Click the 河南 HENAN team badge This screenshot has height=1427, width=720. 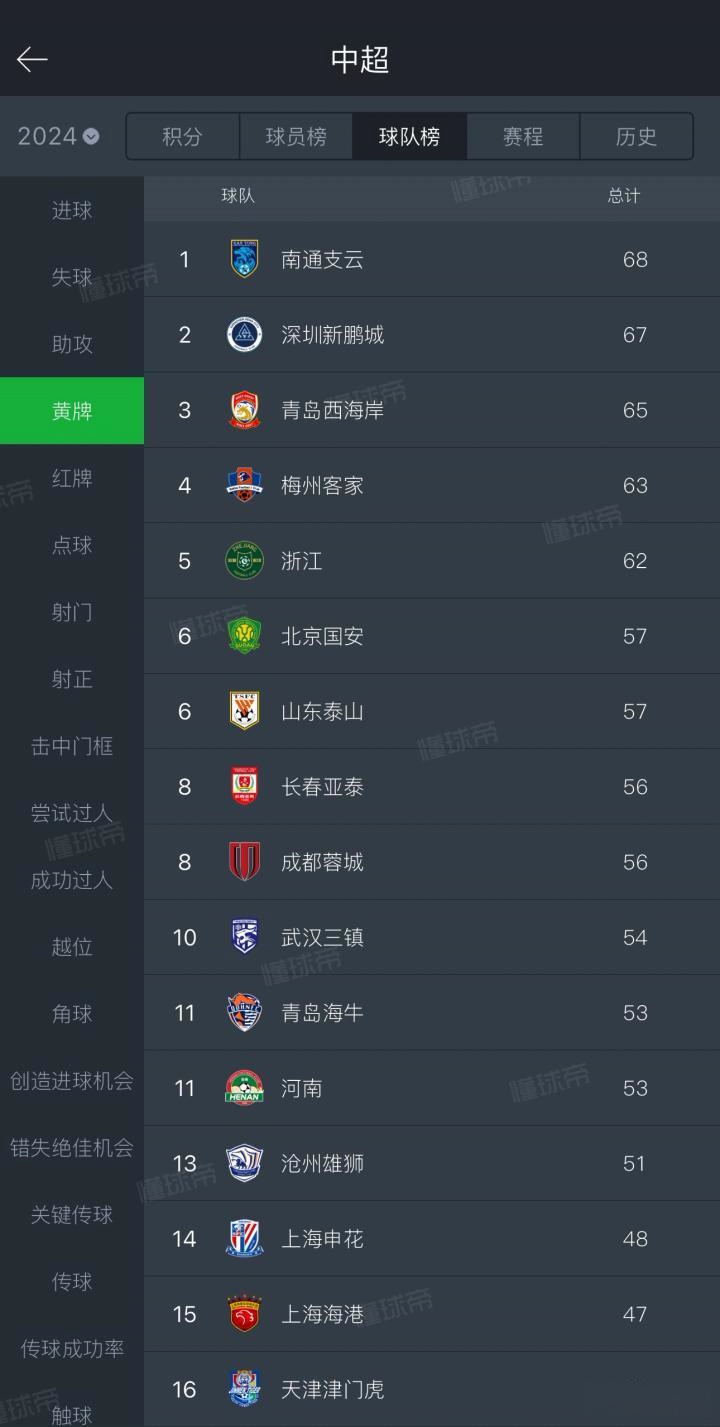click(x=244, y=1088)
